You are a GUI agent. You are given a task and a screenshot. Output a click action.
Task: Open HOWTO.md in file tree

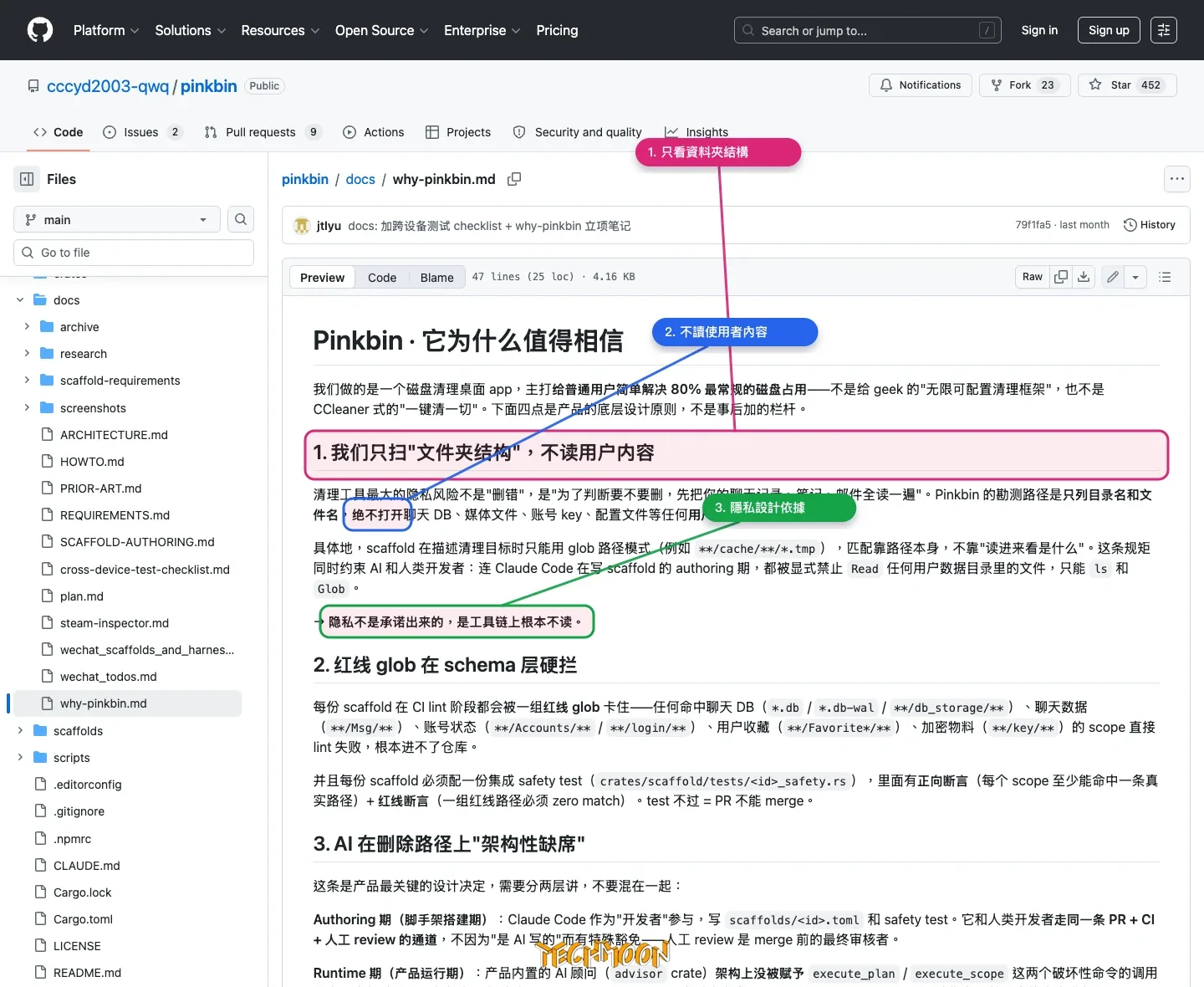92,462
